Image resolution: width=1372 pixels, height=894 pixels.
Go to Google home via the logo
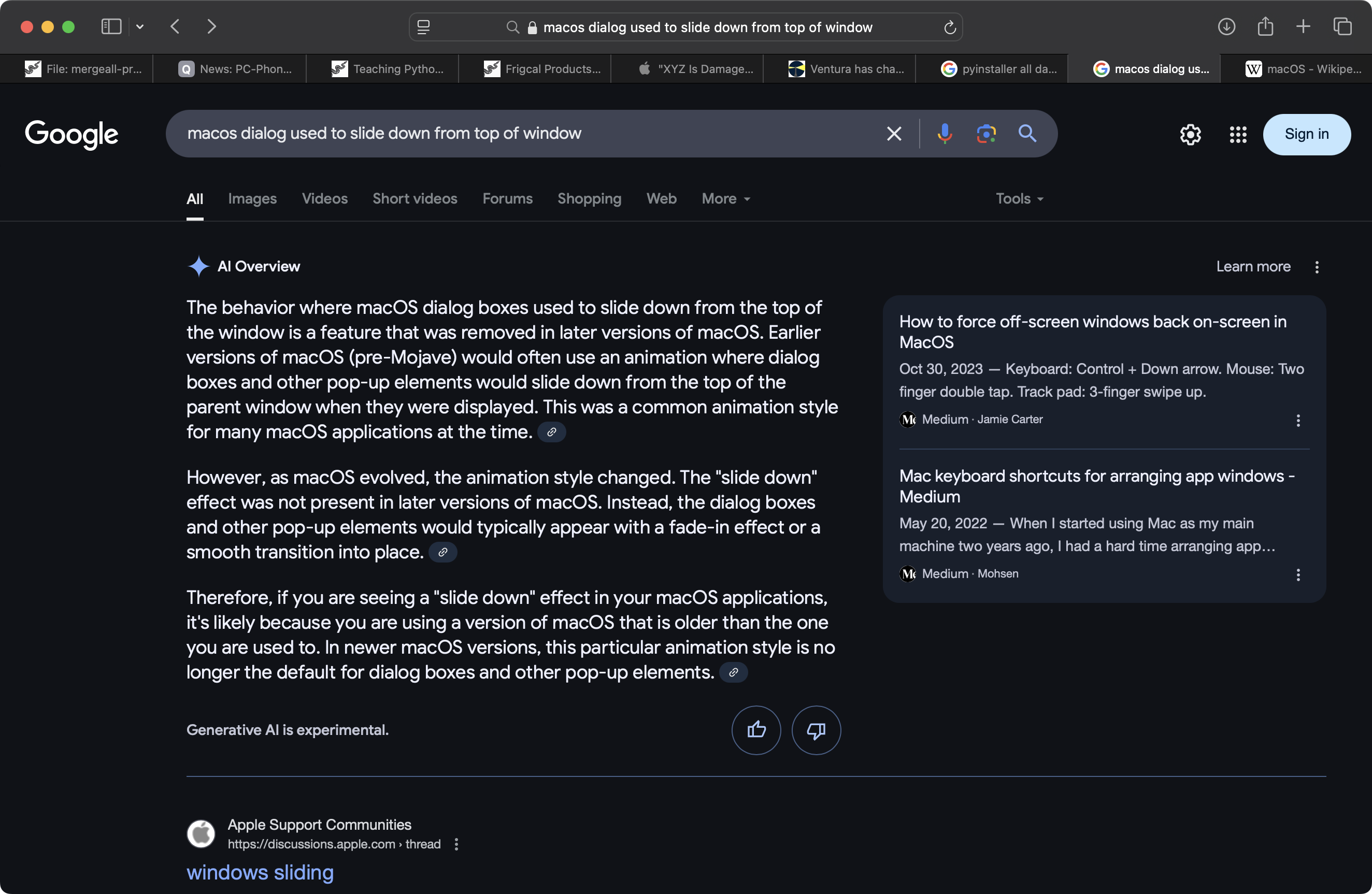[x=72, y=135]
